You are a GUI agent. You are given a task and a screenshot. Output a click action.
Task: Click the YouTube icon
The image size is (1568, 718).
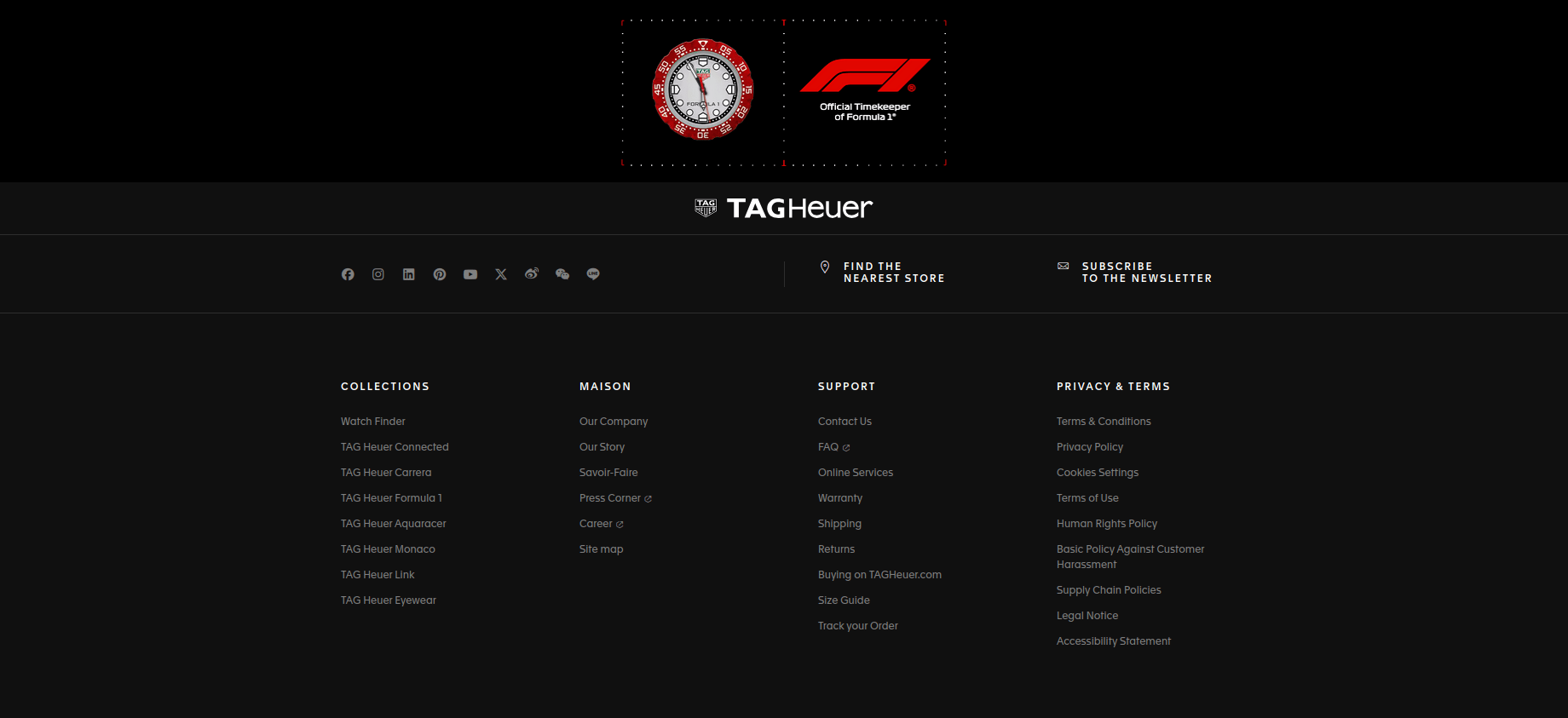(470, 274)
